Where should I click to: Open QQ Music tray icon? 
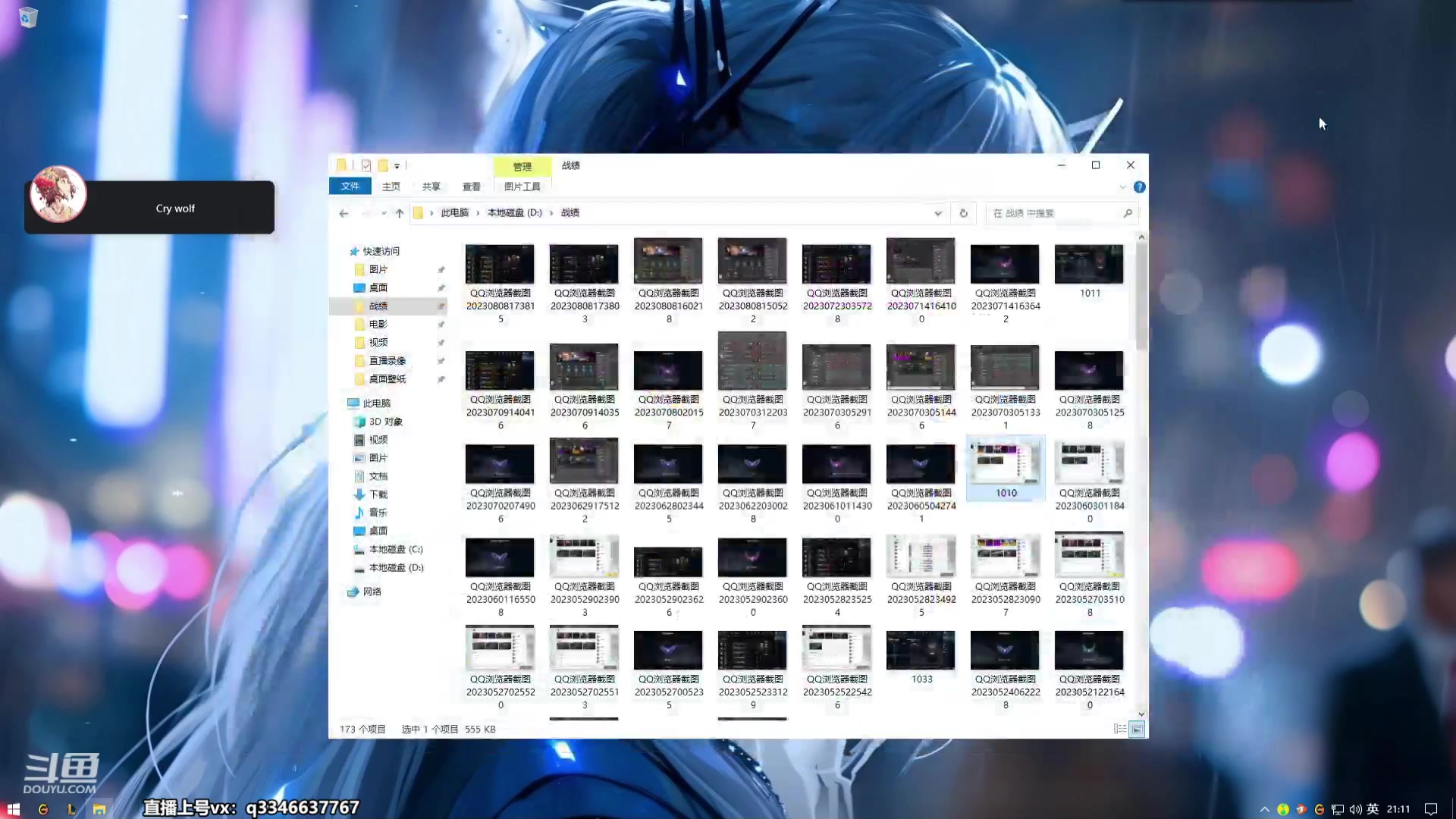click(1282, 809)
